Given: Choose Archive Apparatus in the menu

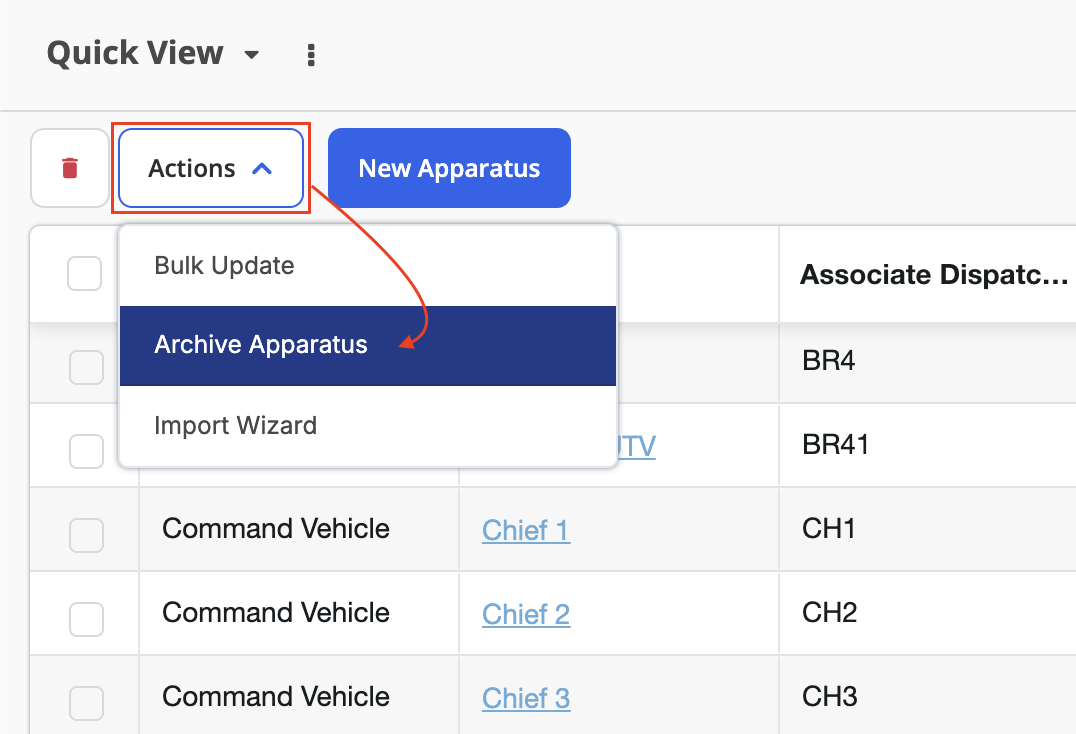Looking at the screenshot, I should pyautogui.click(x=368, y=346).
